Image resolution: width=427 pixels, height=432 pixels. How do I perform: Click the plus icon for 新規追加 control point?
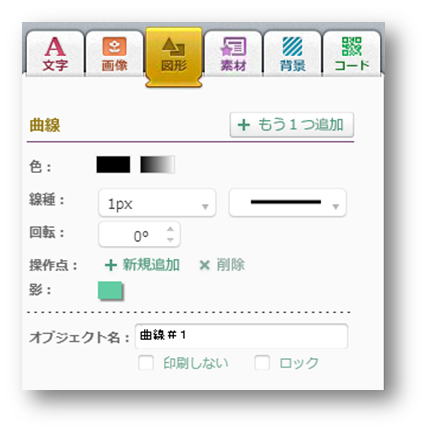click(111, 265)
